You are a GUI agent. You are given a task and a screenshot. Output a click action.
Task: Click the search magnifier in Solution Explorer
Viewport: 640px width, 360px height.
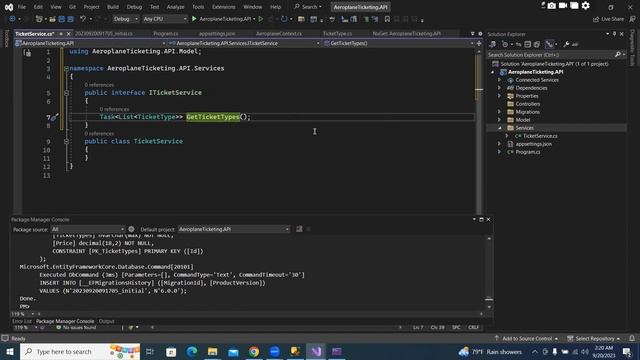(x=618, y=54)
